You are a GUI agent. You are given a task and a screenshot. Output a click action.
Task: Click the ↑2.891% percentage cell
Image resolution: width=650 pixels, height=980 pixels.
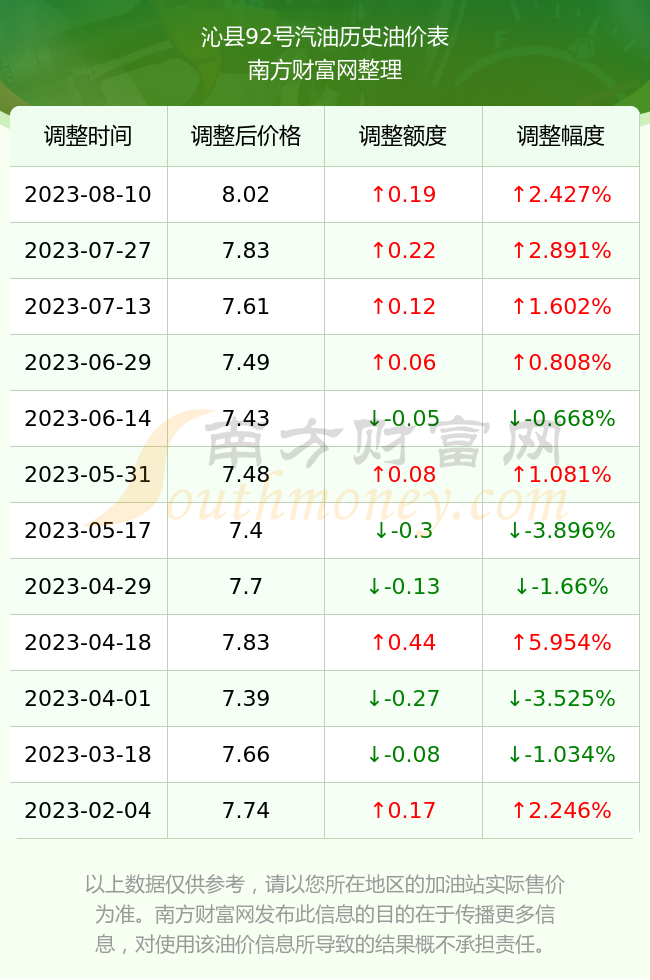pyautogui.click(x=561, y=251)
